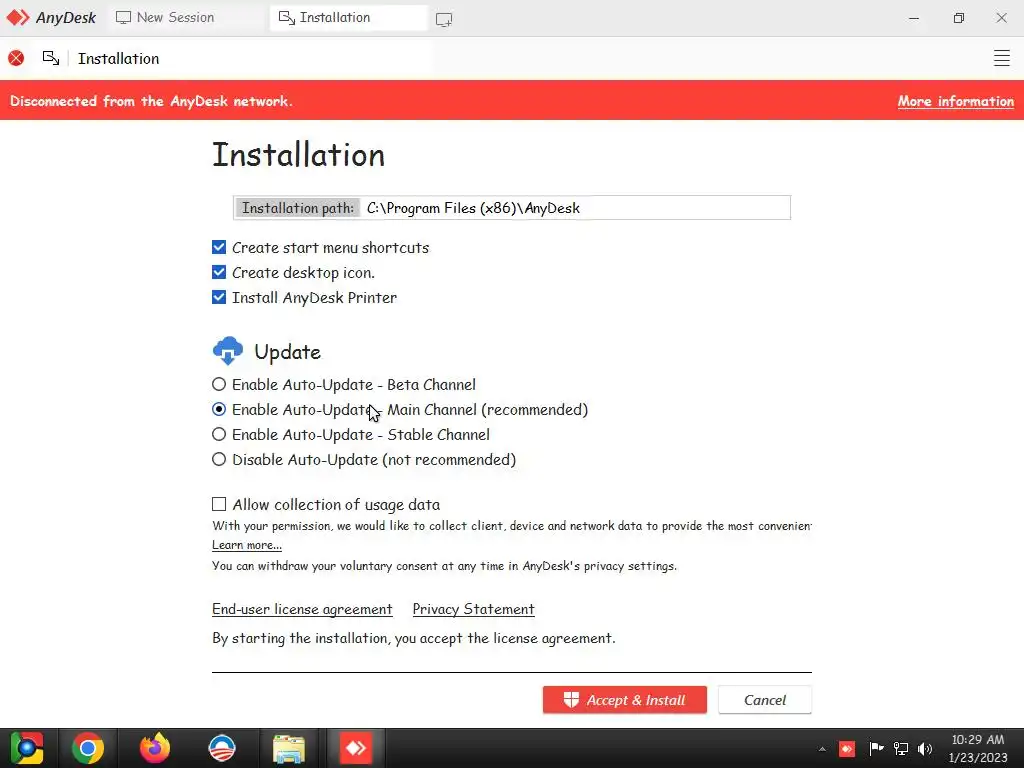This screenshot has height=768, width=1024.
Task: Select Enable Auto-Update Stable Channel
Action: point(219,434)
